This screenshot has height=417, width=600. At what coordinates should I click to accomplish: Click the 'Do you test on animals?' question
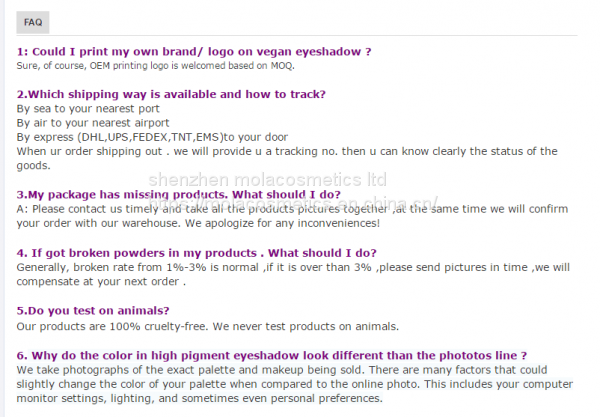pos(93,311)
